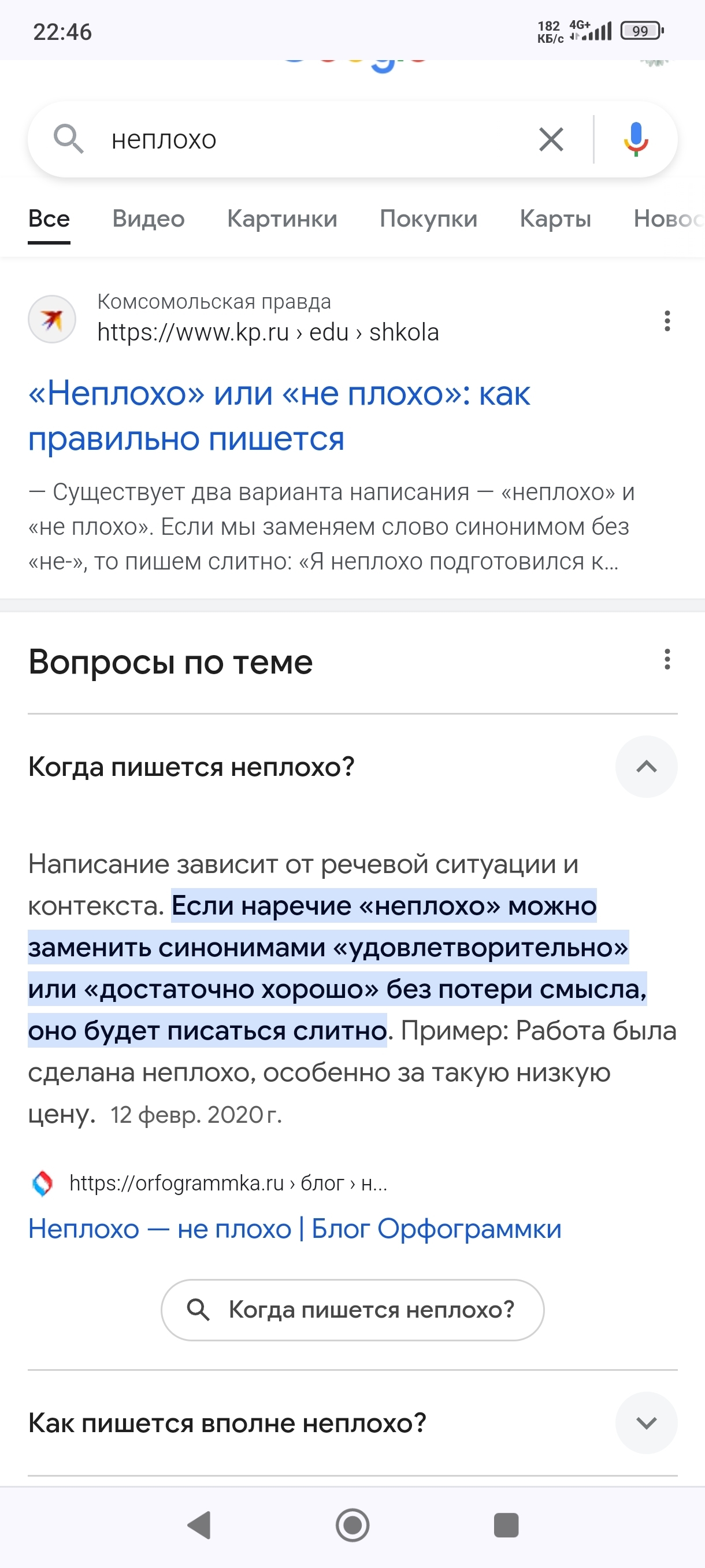
Task: Open the 'Покупки' search tab
Action: 428,219
